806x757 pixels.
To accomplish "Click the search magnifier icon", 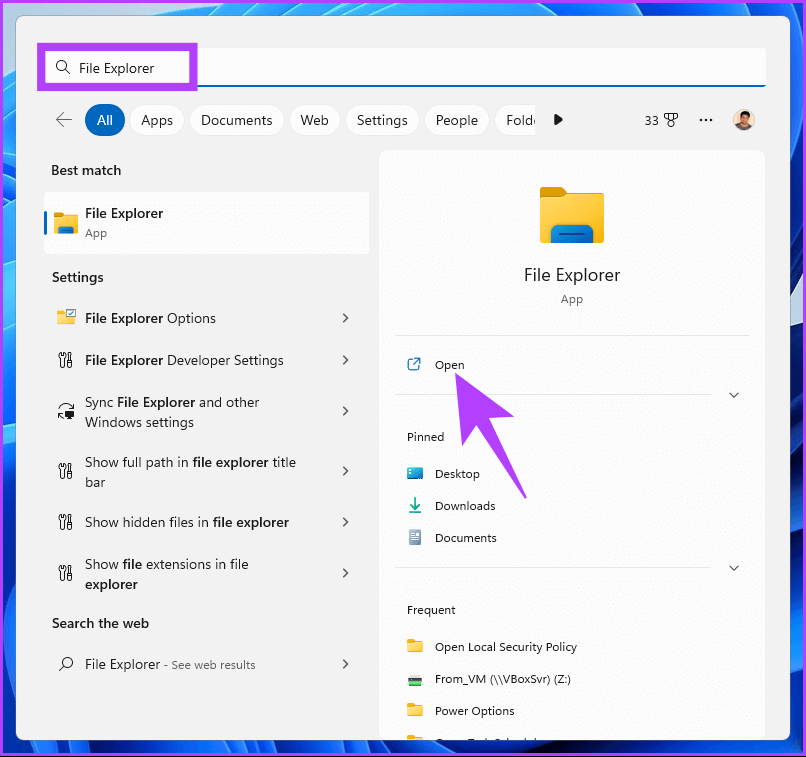I will [x=63, y=67].
